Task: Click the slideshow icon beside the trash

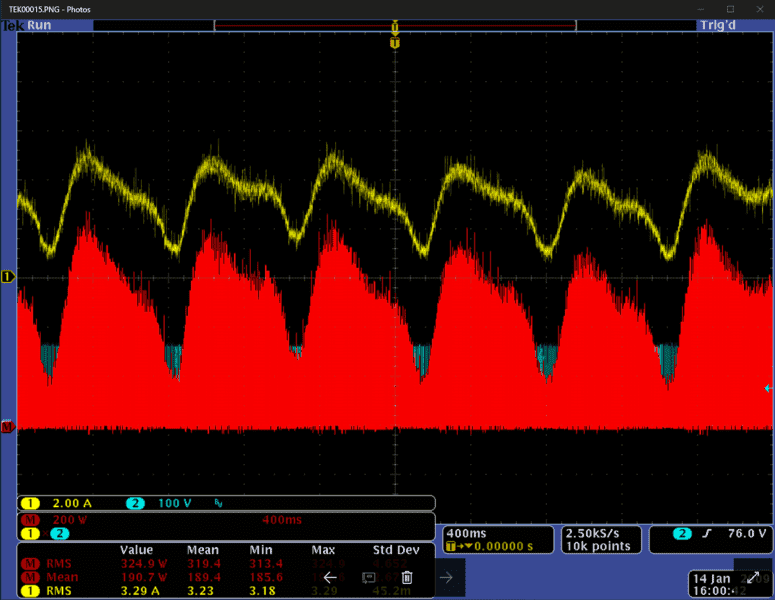Action: [x=368, y=577]
